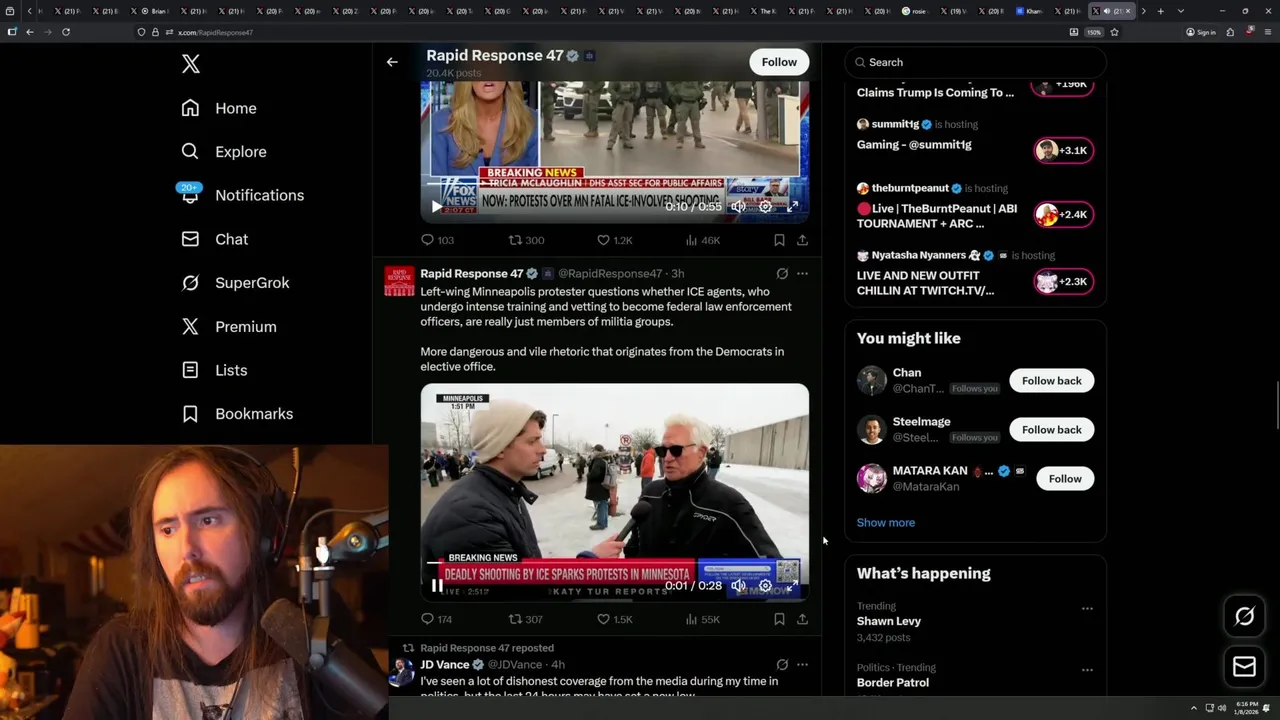Screen dimensions: 1280x720
Task: Open a new browser tab
Action: click(1160, 11)
